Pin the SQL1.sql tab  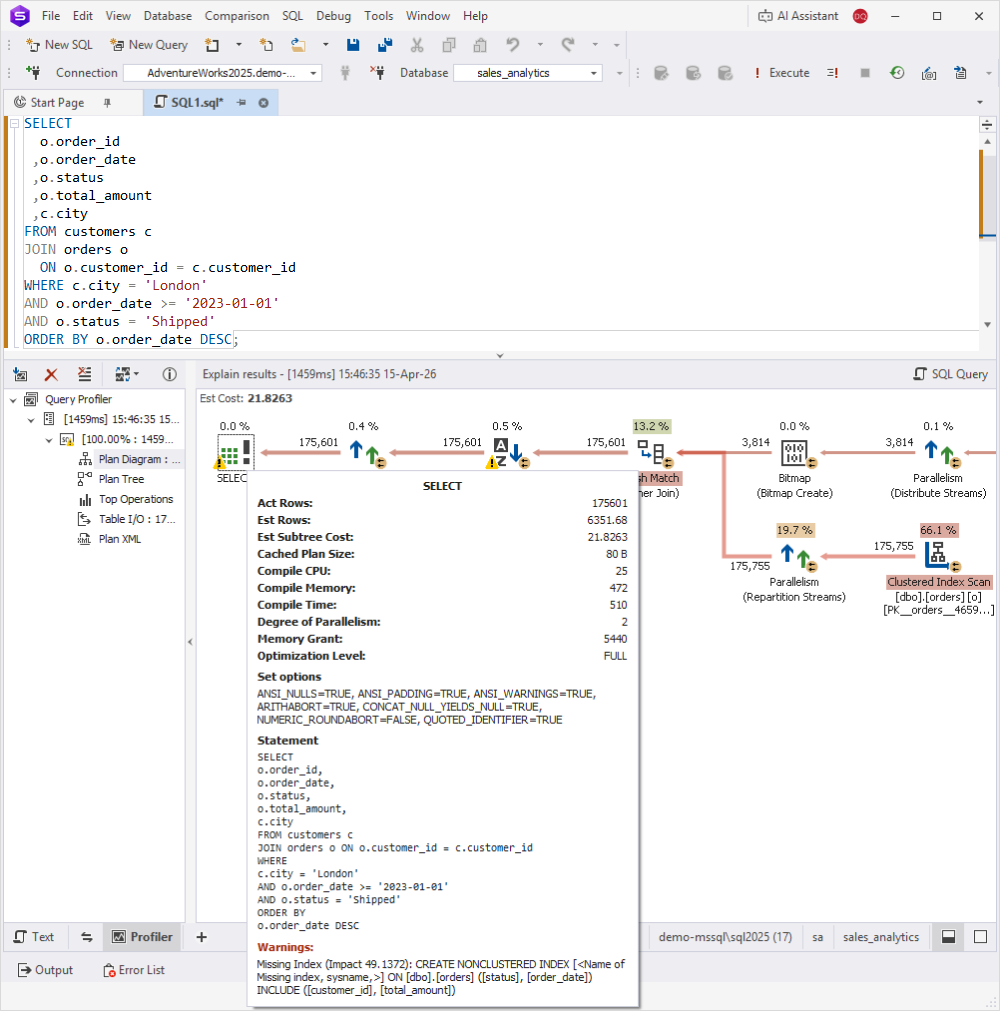pyautogui.click(x=241, y=103)
